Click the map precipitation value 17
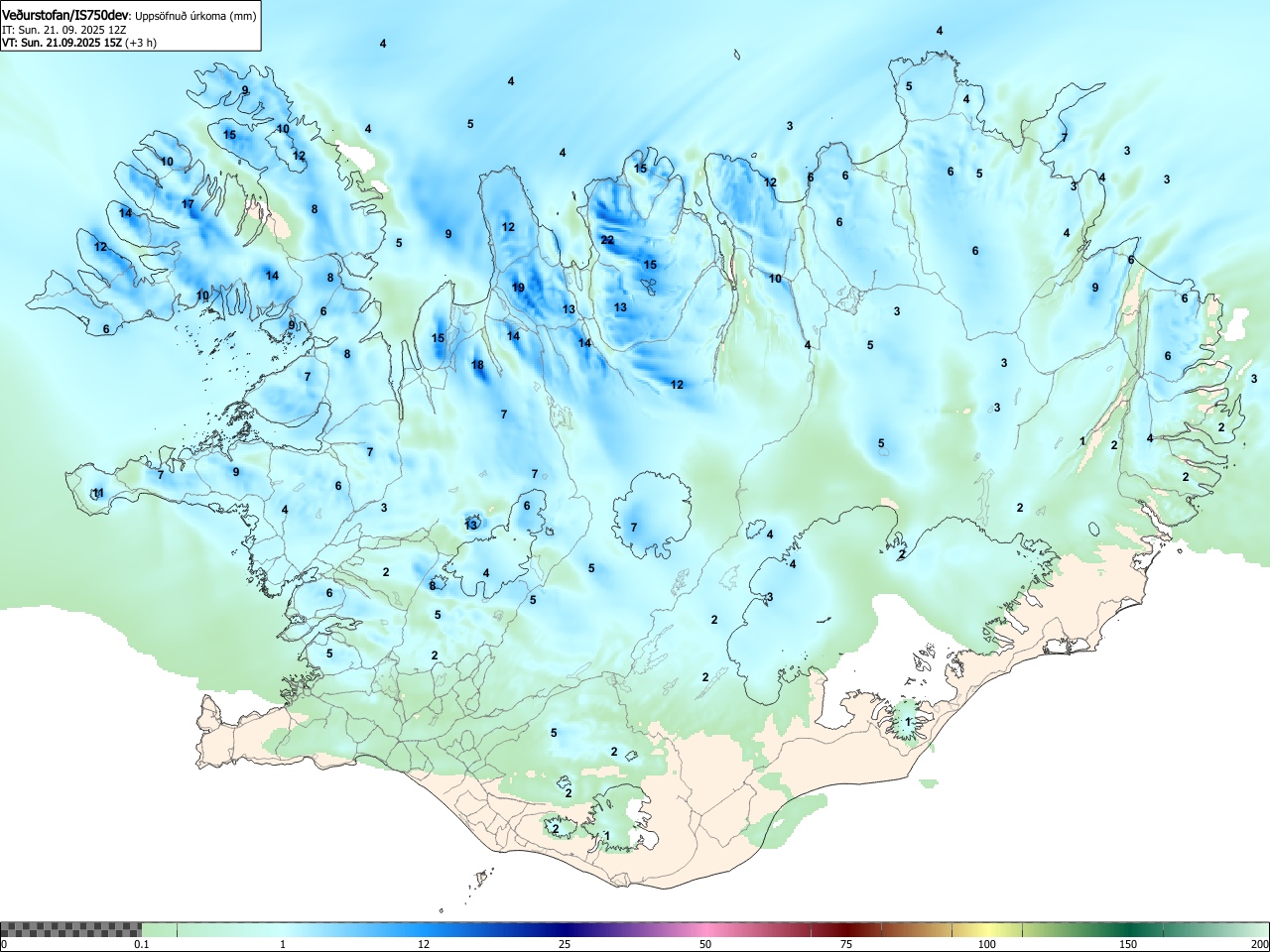The height and width of the screenshot is (952, 1270). [188, 204]
